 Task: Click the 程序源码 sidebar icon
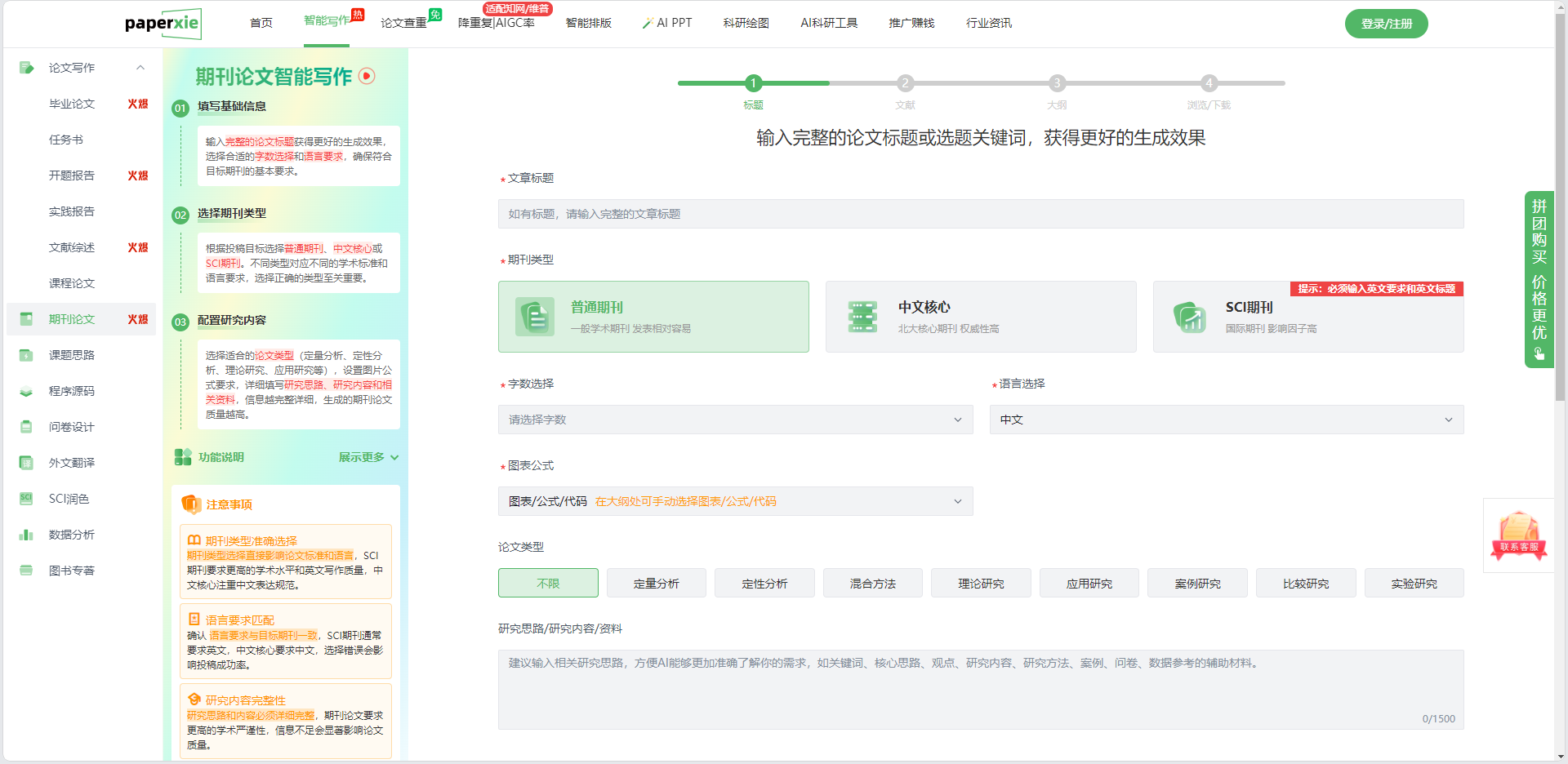coord(26,391)
